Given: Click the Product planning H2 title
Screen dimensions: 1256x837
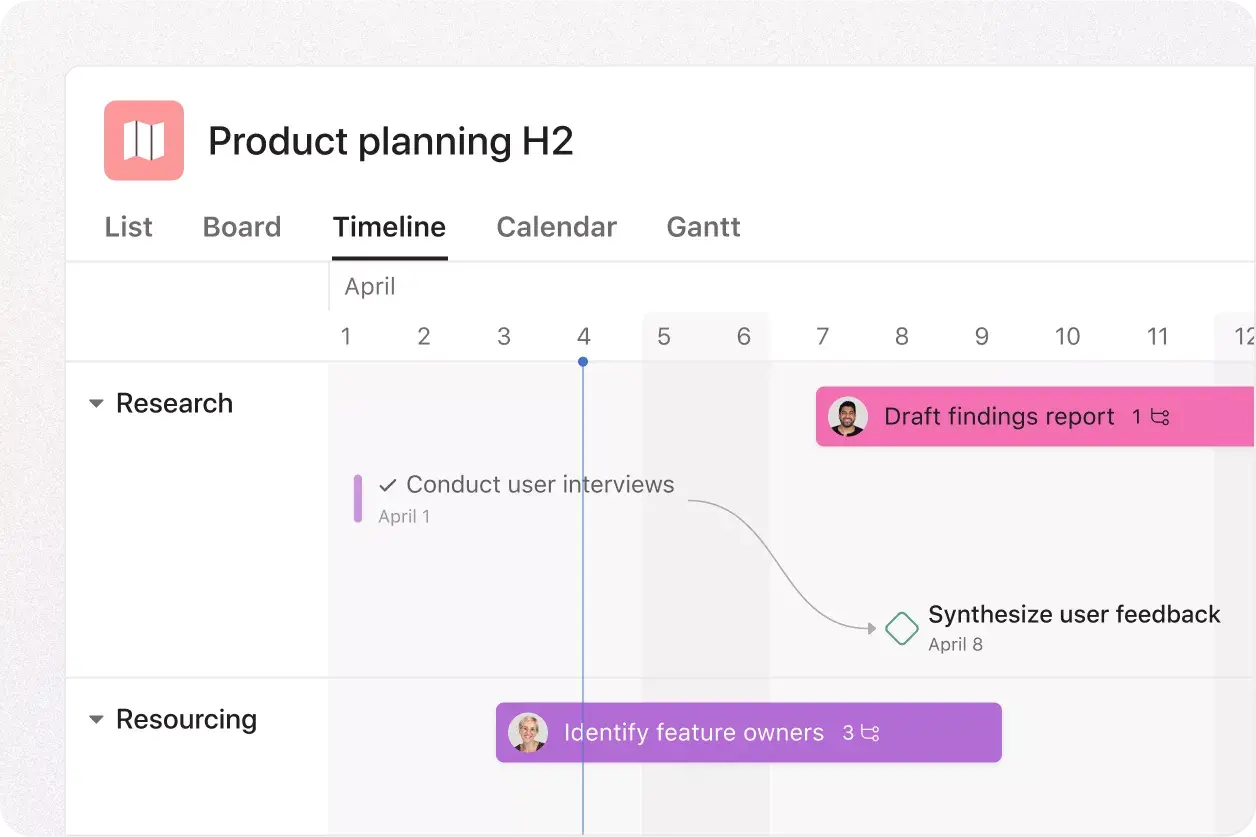Looking at the screenshot, I should (x=391, y=140).
